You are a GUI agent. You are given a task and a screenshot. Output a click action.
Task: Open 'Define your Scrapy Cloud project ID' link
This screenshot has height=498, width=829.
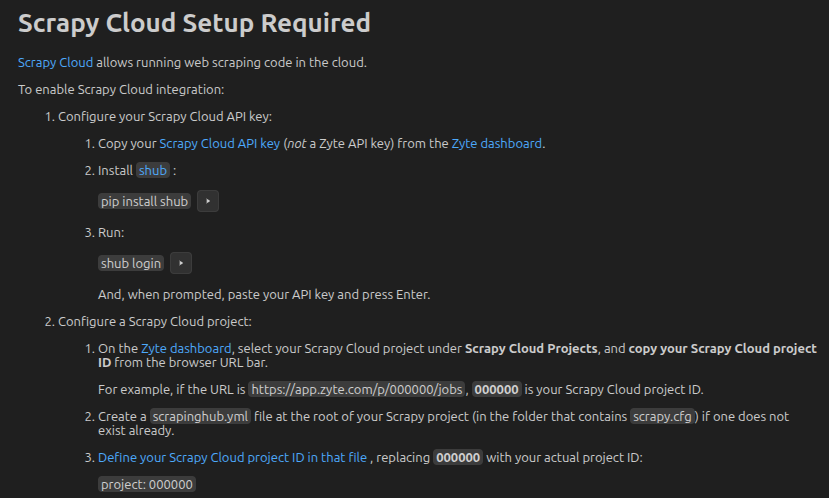coord(233,457)
